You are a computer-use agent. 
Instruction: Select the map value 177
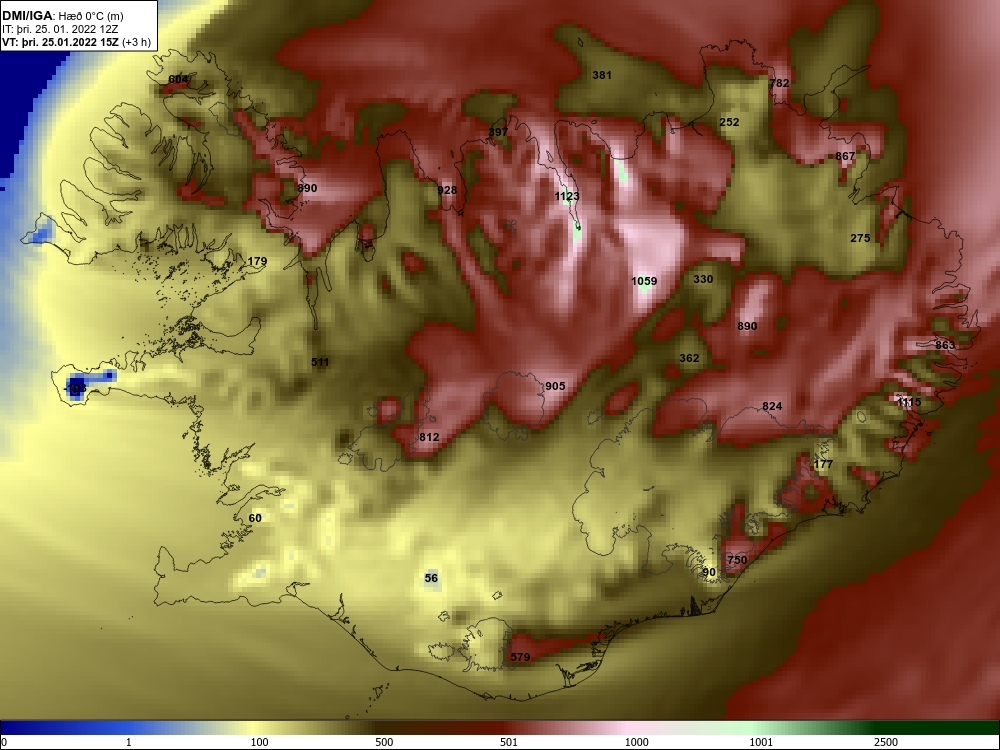[x=823, y=464]
